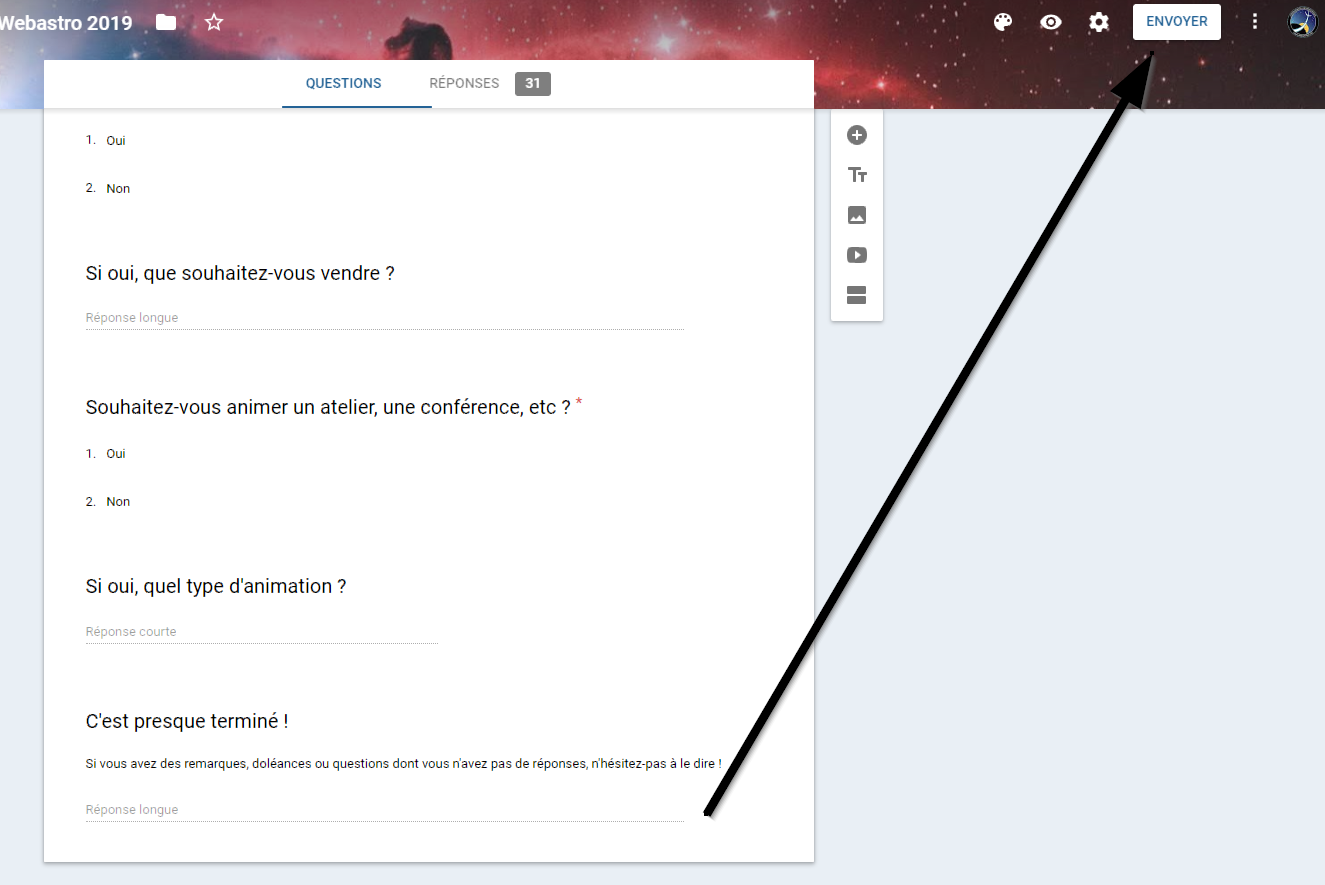Add a new section to the form

(x=857, y=295)
